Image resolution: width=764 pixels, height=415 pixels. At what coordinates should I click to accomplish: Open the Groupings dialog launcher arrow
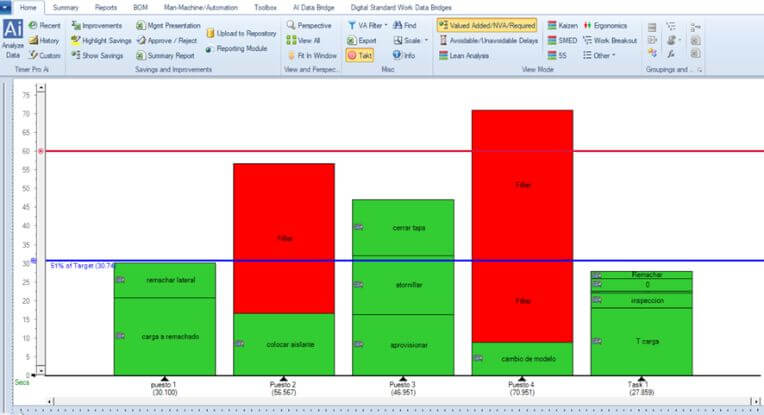(x=700, y=70)
